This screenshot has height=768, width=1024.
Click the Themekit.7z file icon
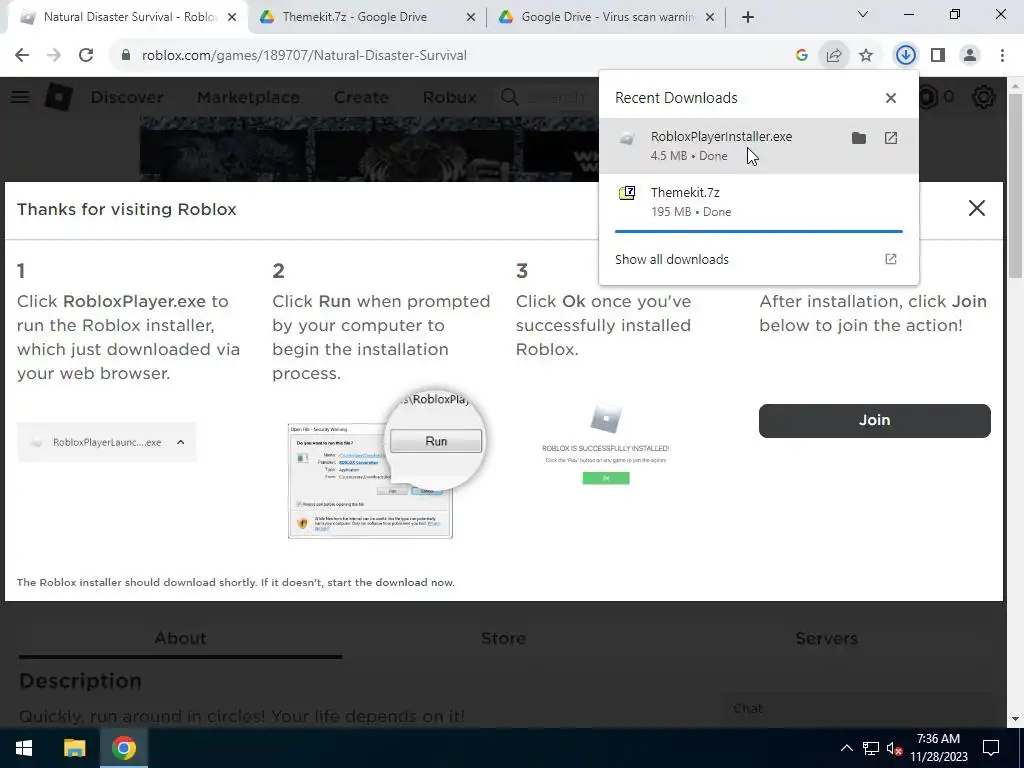coord(627,193)
